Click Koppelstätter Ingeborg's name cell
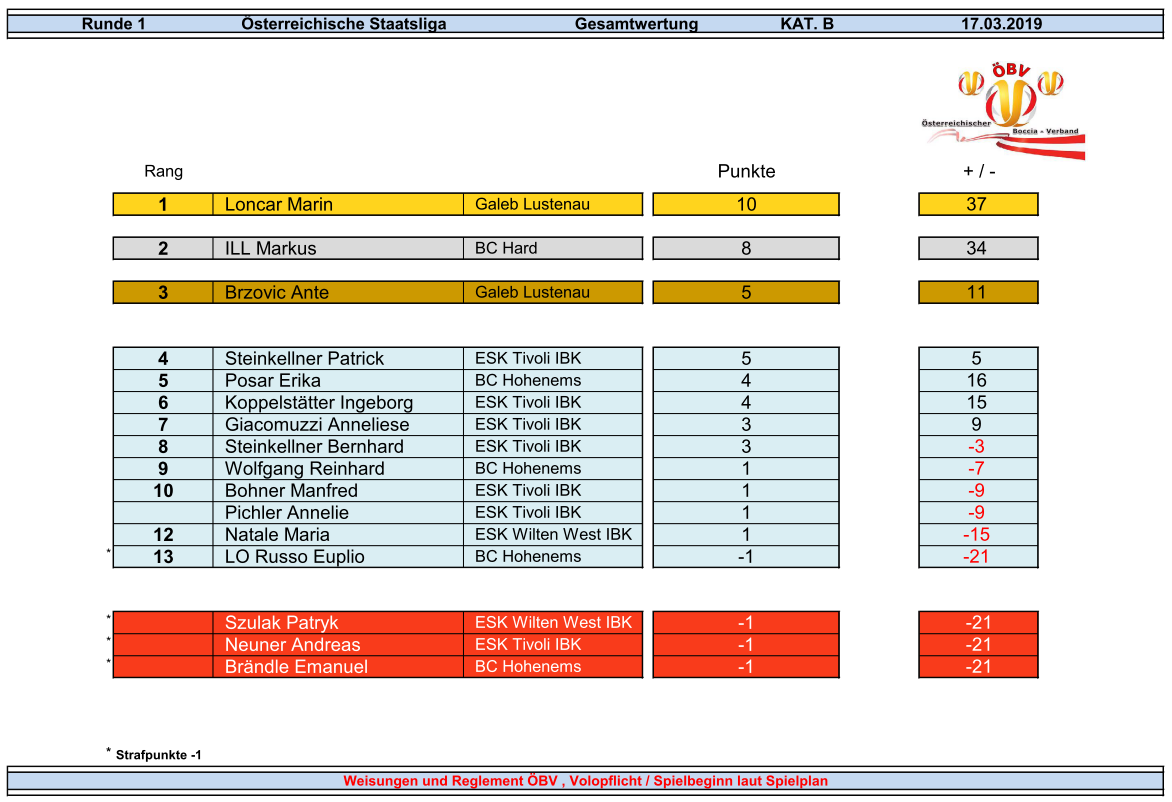The height and width of the screenshot is (802, 1172). tap(318, 403)
